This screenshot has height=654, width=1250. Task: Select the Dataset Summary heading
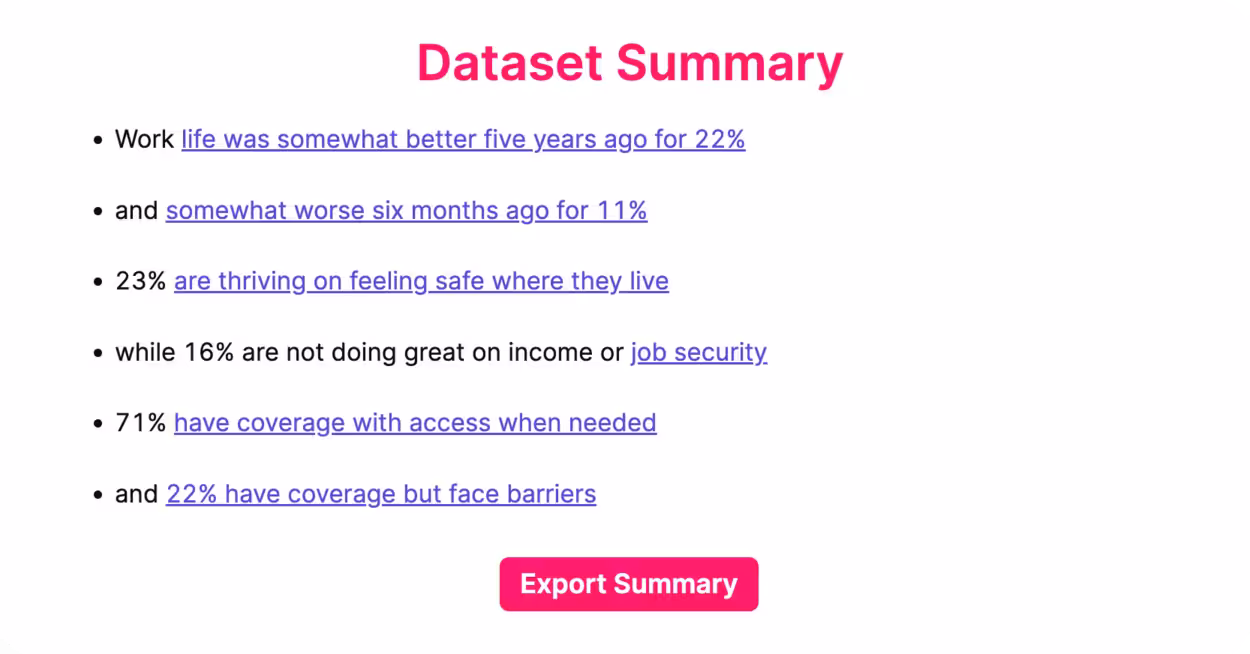click(628, 62)
